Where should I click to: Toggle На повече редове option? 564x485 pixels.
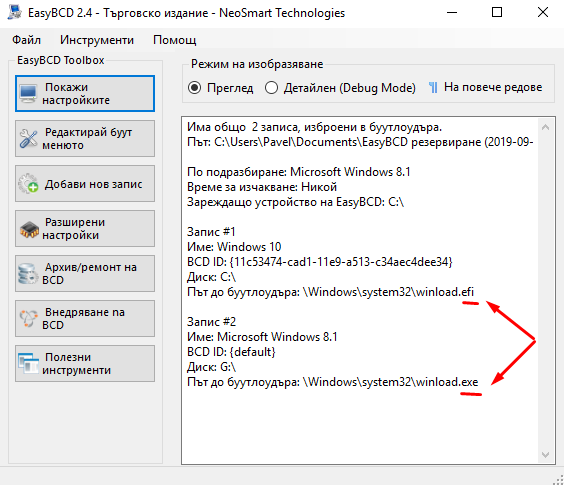coord(493,87)
